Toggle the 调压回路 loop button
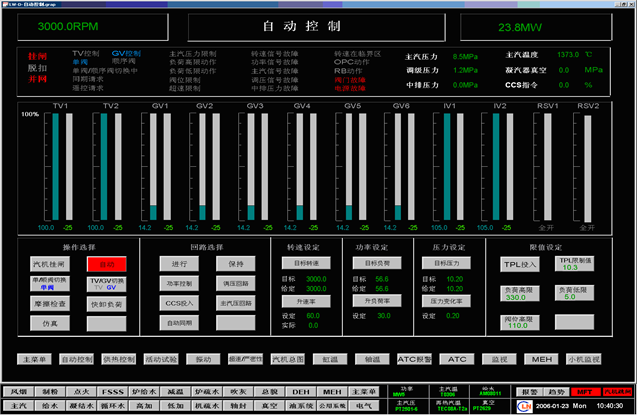 [236, 283]
